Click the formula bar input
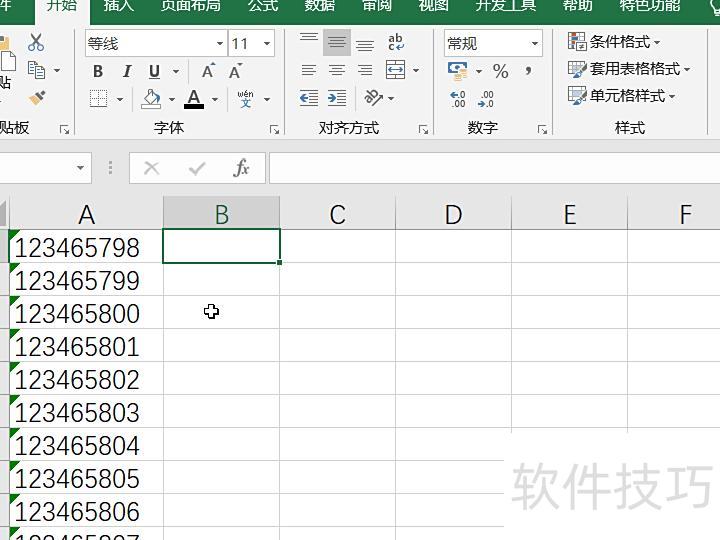 495,168
